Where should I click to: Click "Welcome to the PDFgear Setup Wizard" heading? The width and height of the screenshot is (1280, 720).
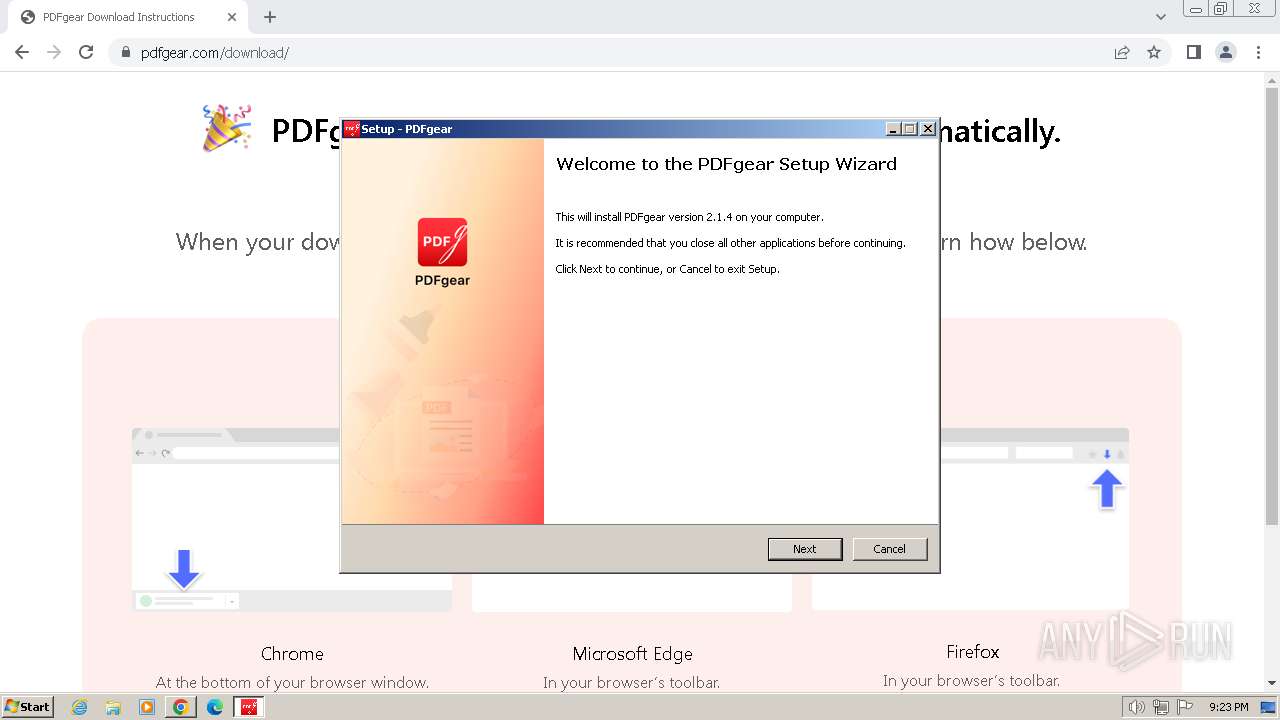pyautogui.click(x=726, y=164)
